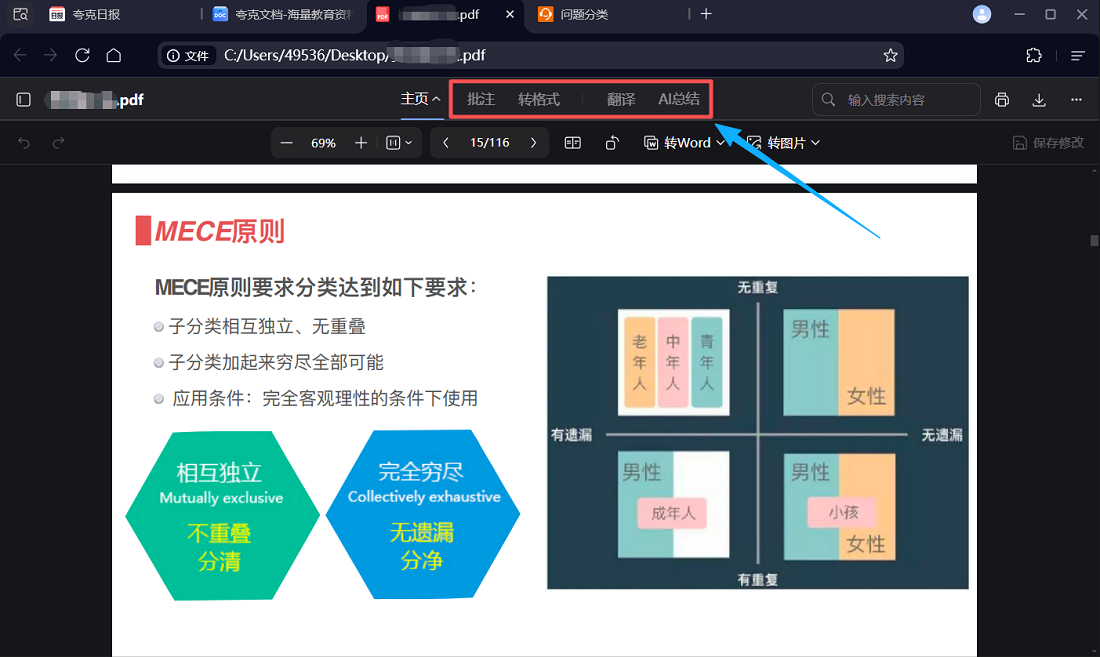Image resolution: width=1100 pixels, height=657 pixels.
Task: Open the 转格式 menu
Action: tap(539, 99)
